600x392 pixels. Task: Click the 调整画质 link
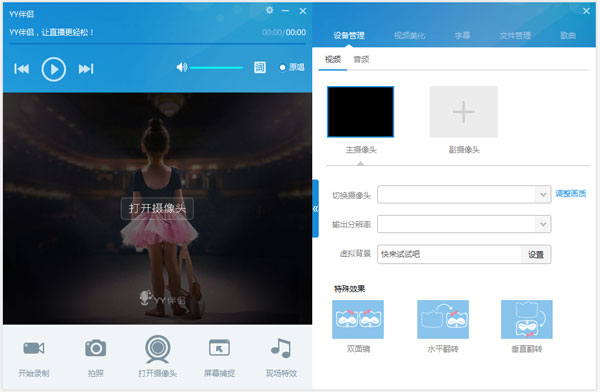coord(571,194)
